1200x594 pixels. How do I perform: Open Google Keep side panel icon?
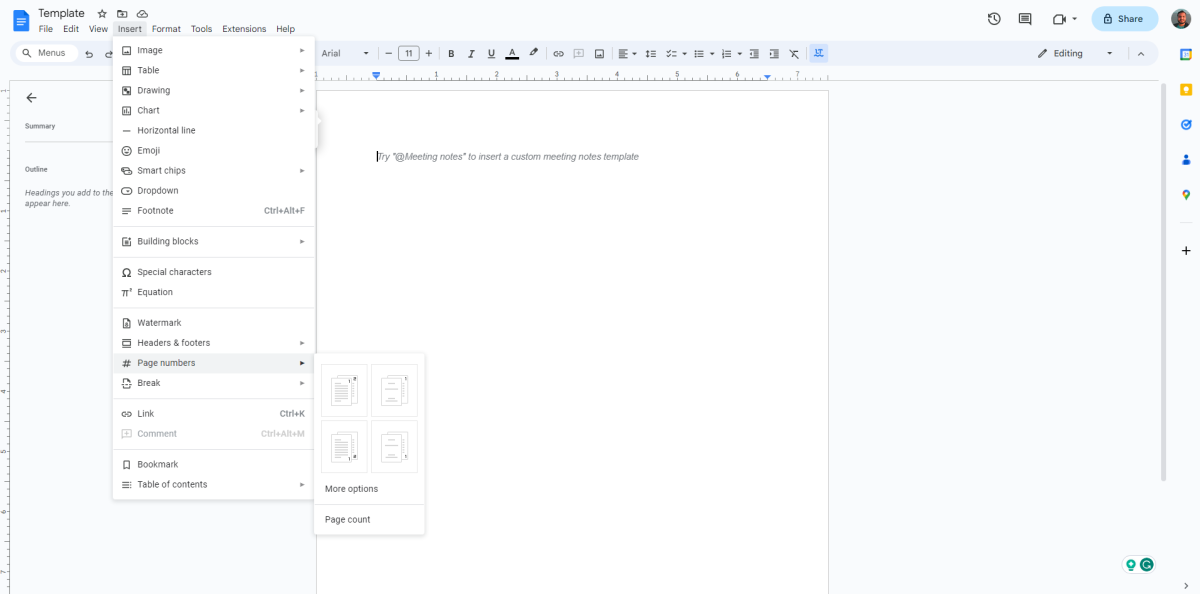(x=1186, y=89)
